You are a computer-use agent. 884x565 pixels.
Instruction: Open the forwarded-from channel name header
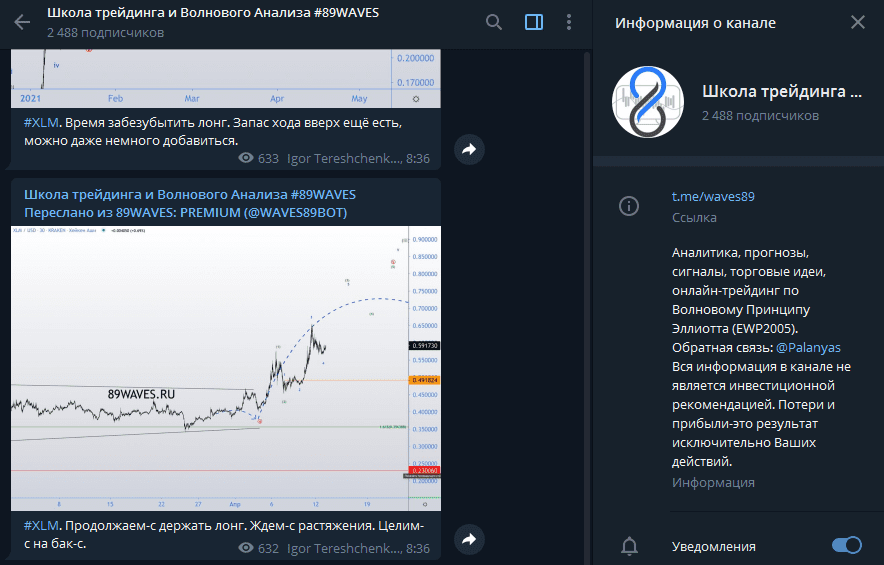point(190,195)
